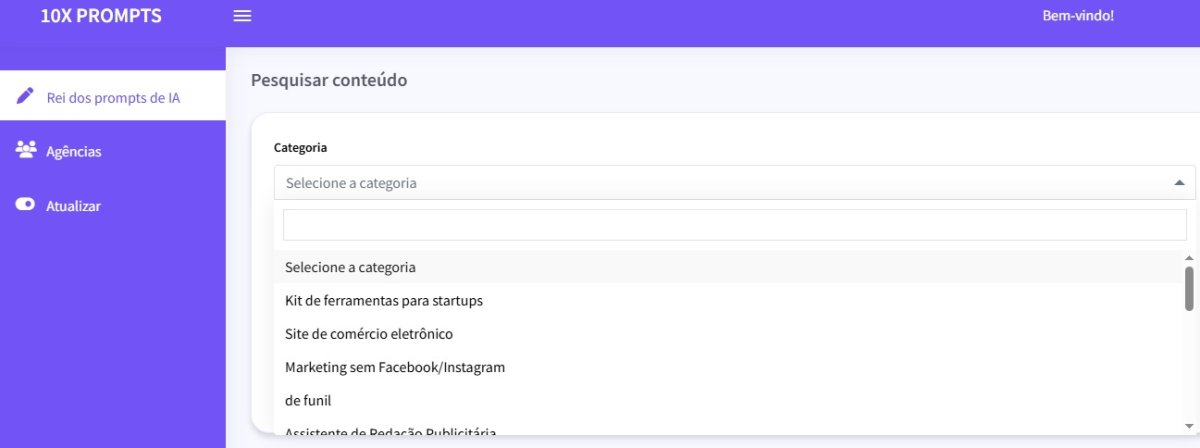Image resolution: width=1200 pixels, height=448 pixels.
Task: Collapse the Selecione a categoria dropdown
Action: (x=735, y=182)
